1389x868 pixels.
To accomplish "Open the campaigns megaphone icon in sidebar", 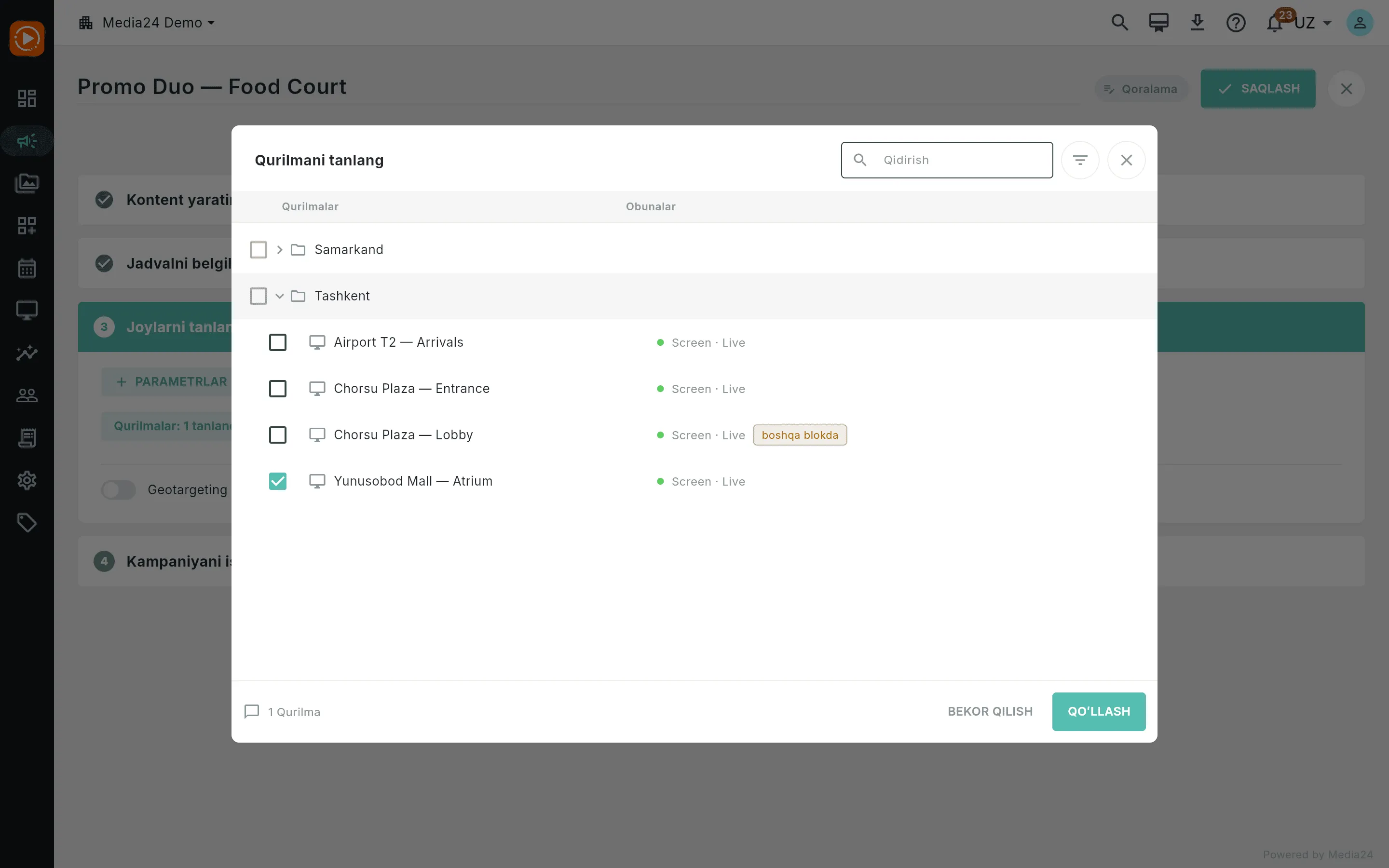I will [27, 141].
